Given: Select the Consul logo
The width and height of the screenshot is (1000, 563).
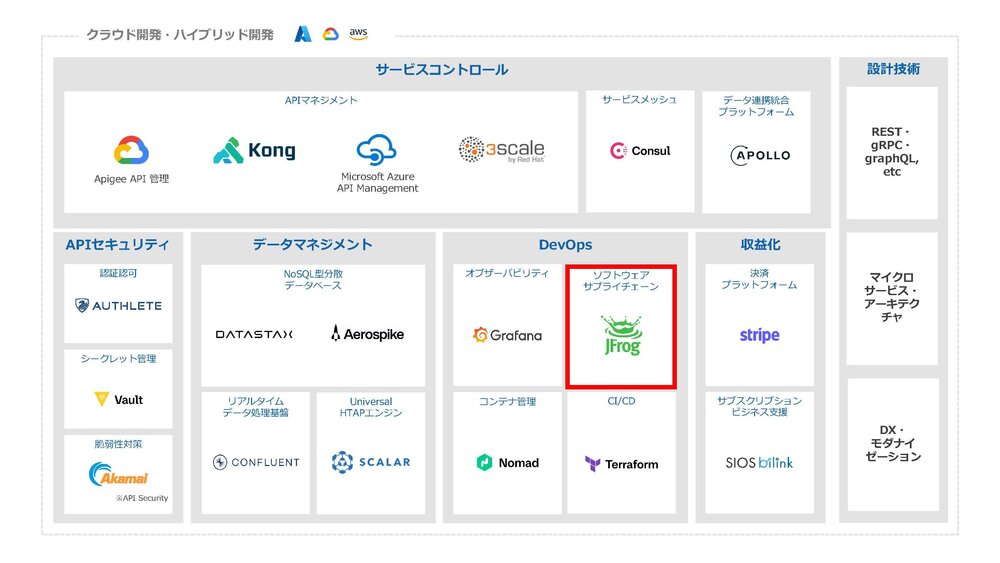Looking at the screenshot, I should [x=640, y=150].
